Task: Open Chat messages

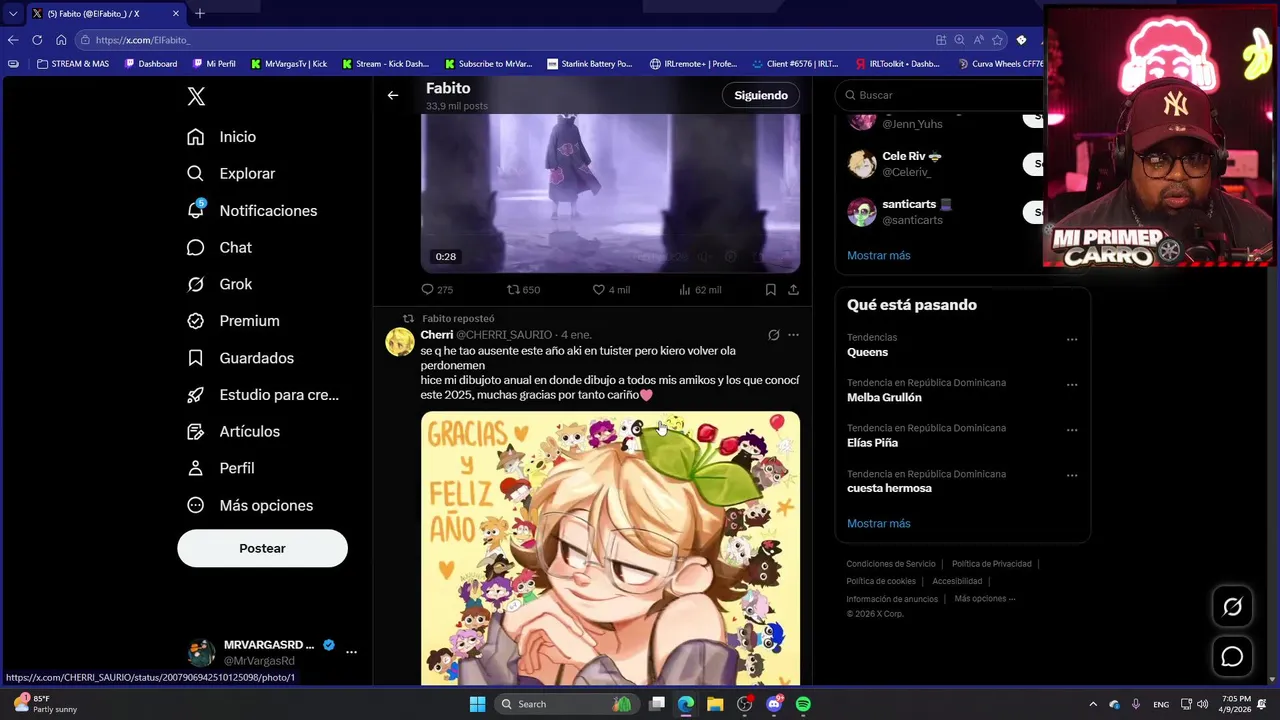Action: 220,248
